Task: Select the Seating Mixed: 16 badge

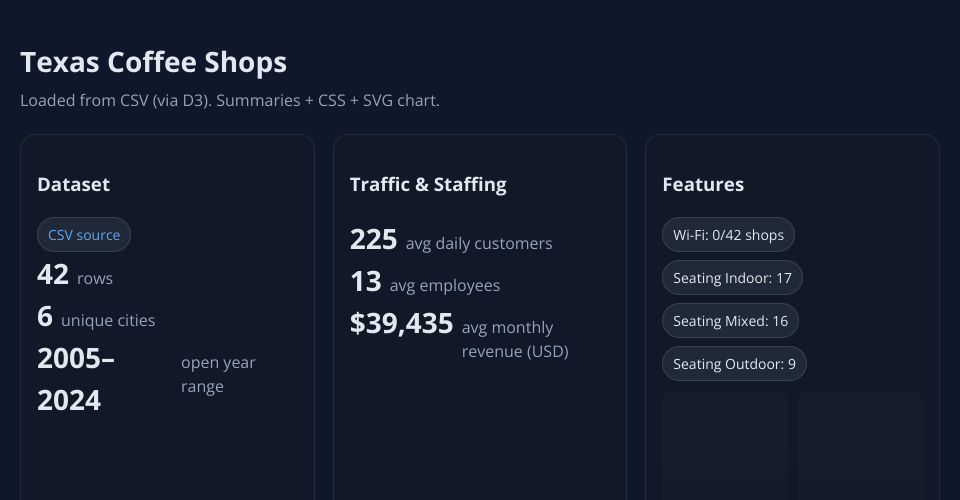Action: click(x=730, y=321)
